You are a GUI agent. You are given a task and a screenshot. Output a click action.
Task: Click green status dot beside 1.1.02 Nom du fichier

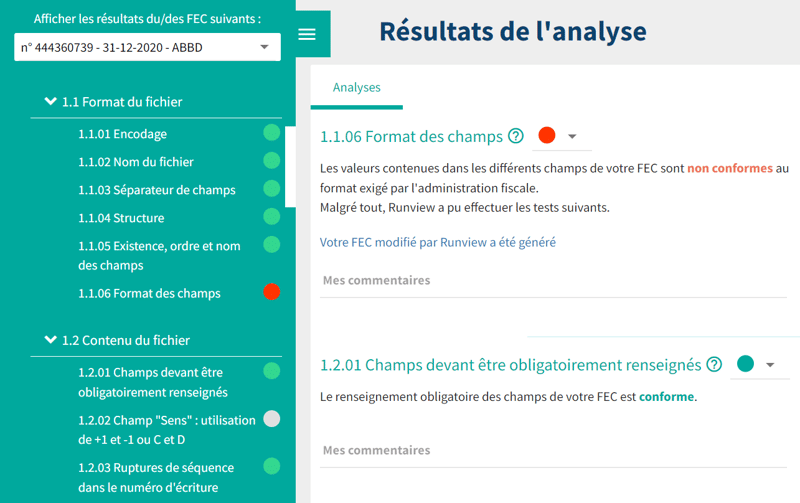pyautogui.click(x=271, y=161)
